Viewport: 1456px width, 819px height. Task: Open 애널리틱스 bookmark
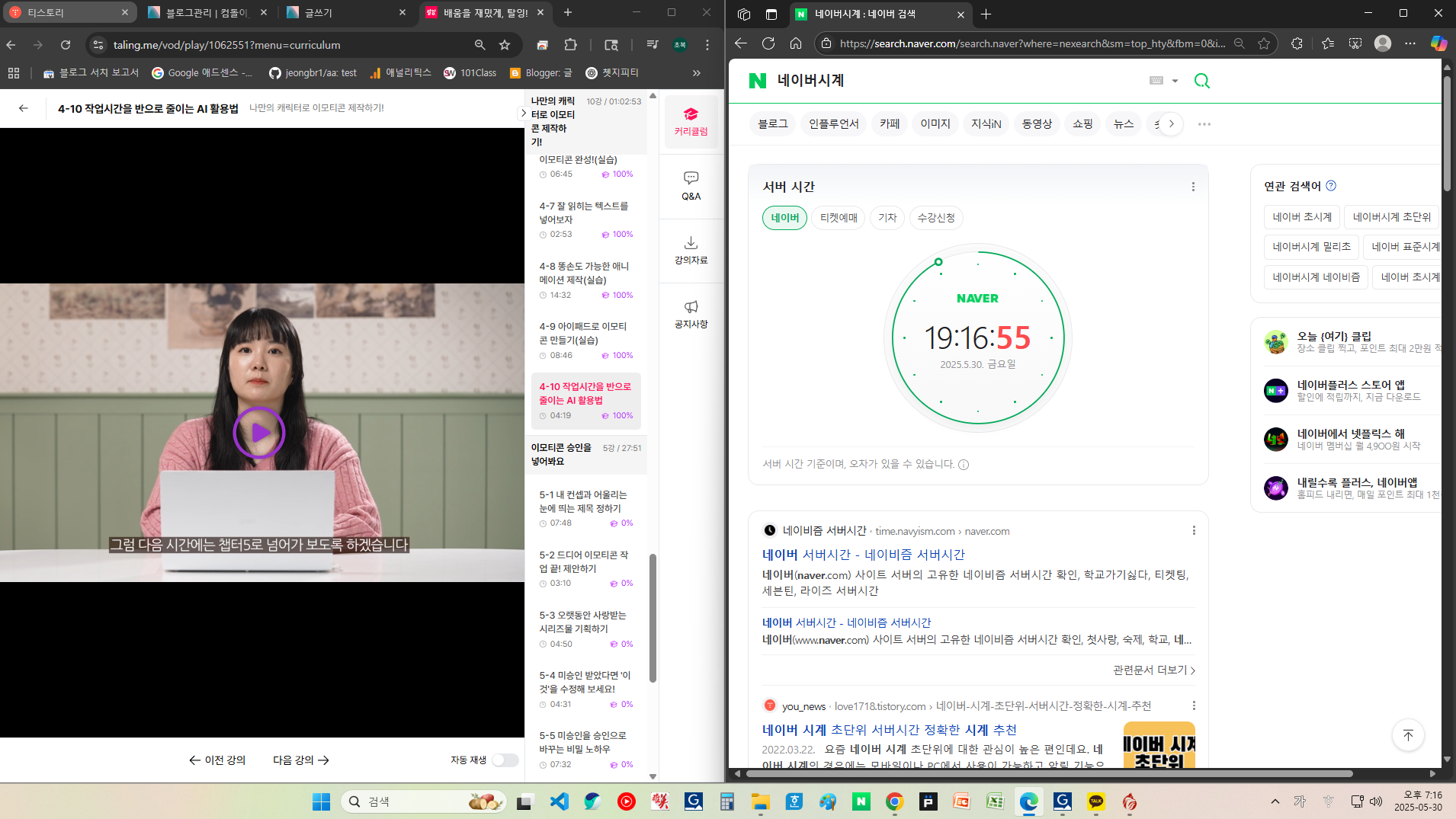click(400, 72)
